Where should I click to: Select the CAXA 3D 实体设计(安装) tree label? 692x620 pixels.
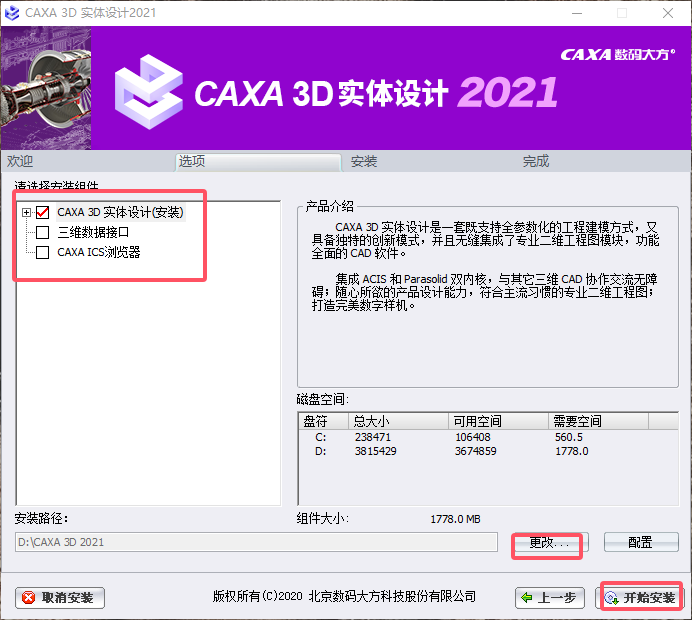120,212
